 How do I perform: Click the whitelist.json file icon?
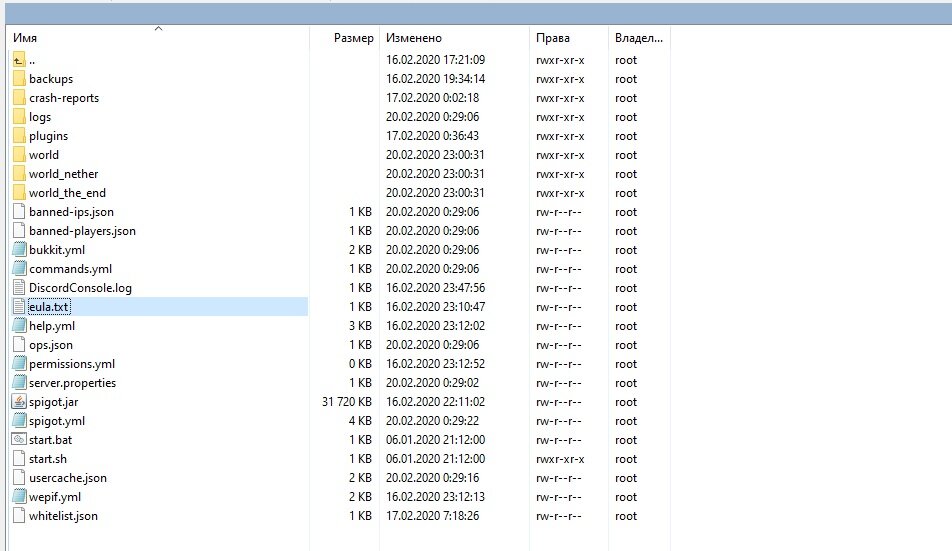pos(19,516)
